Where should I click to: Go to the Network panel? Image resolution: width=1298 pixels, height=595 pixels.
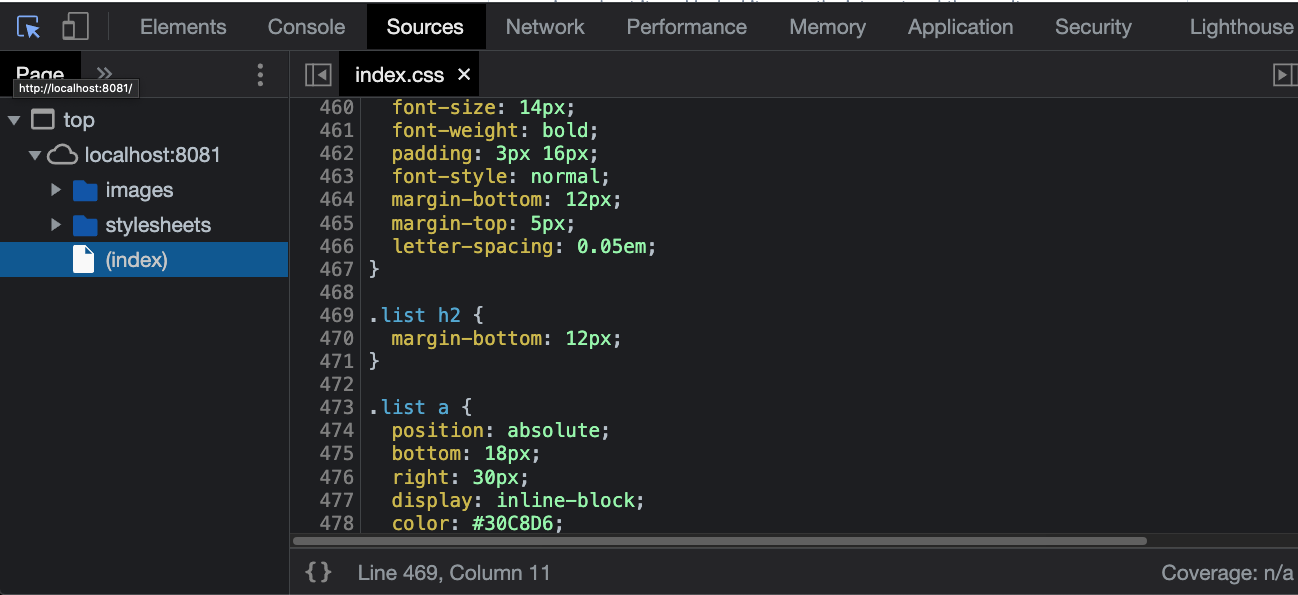coord(545,27)
